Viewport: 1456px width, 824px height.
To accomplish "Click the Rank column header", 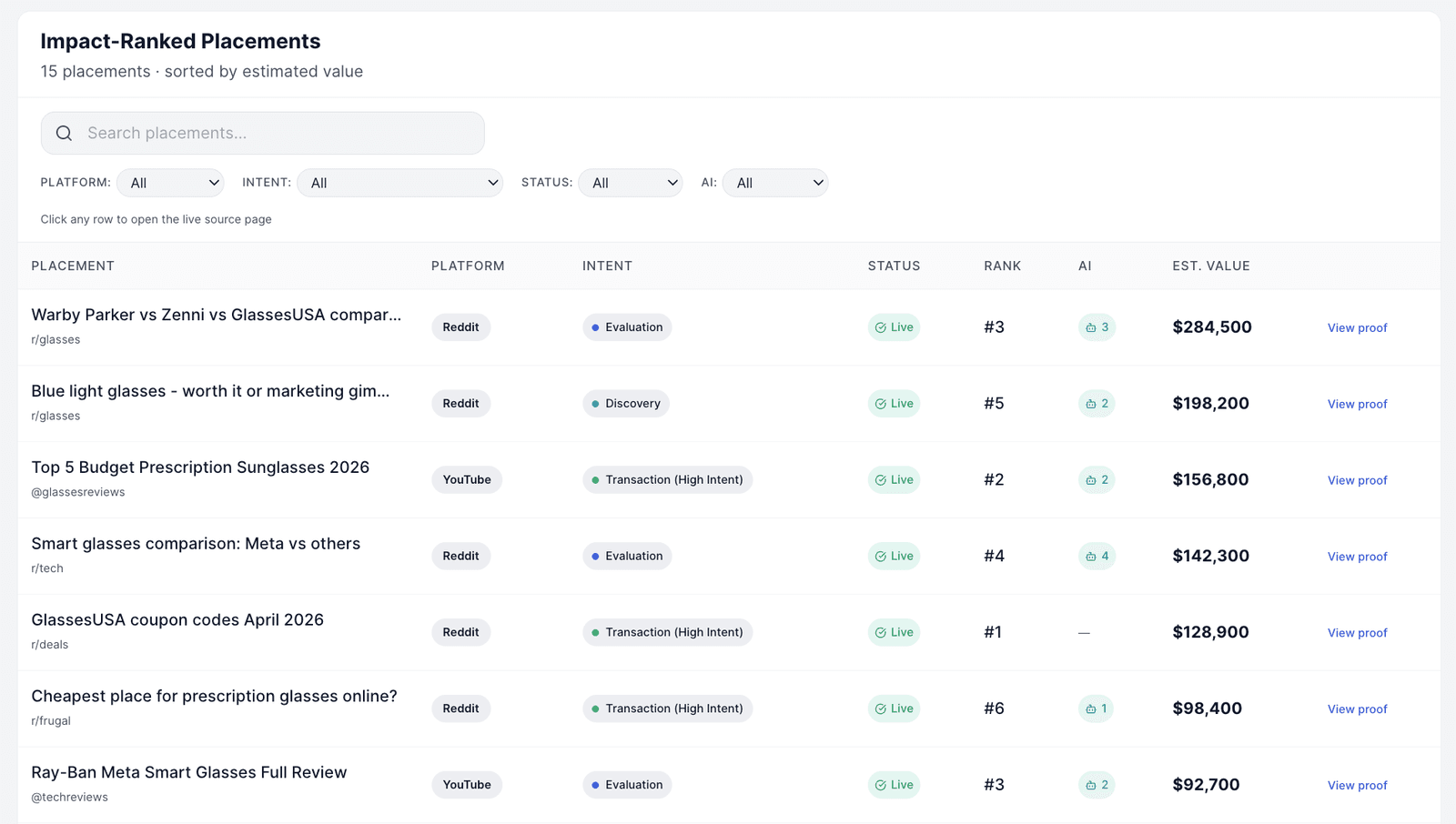I will (x=1002, y=266).
